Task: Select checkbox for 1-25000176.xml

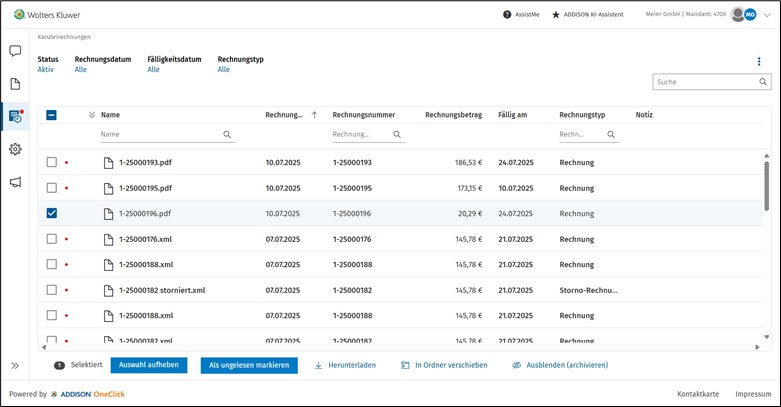Action: tap(51, 239)
